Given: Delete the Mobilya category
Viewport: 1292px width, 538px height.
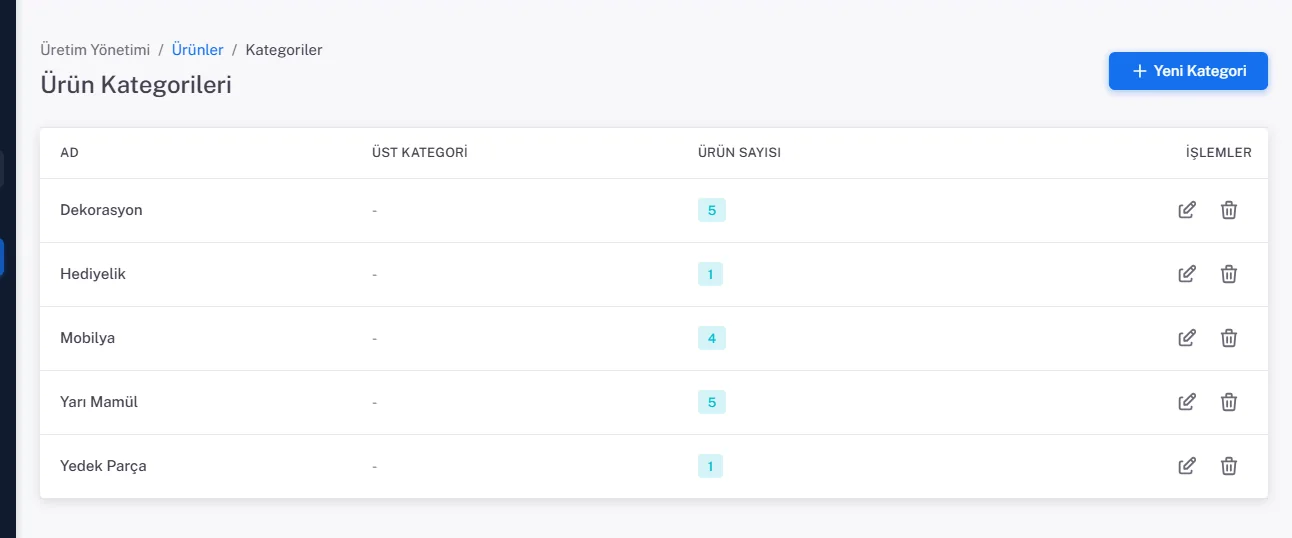Looking at the screenshot, I should pos(1229,338).
